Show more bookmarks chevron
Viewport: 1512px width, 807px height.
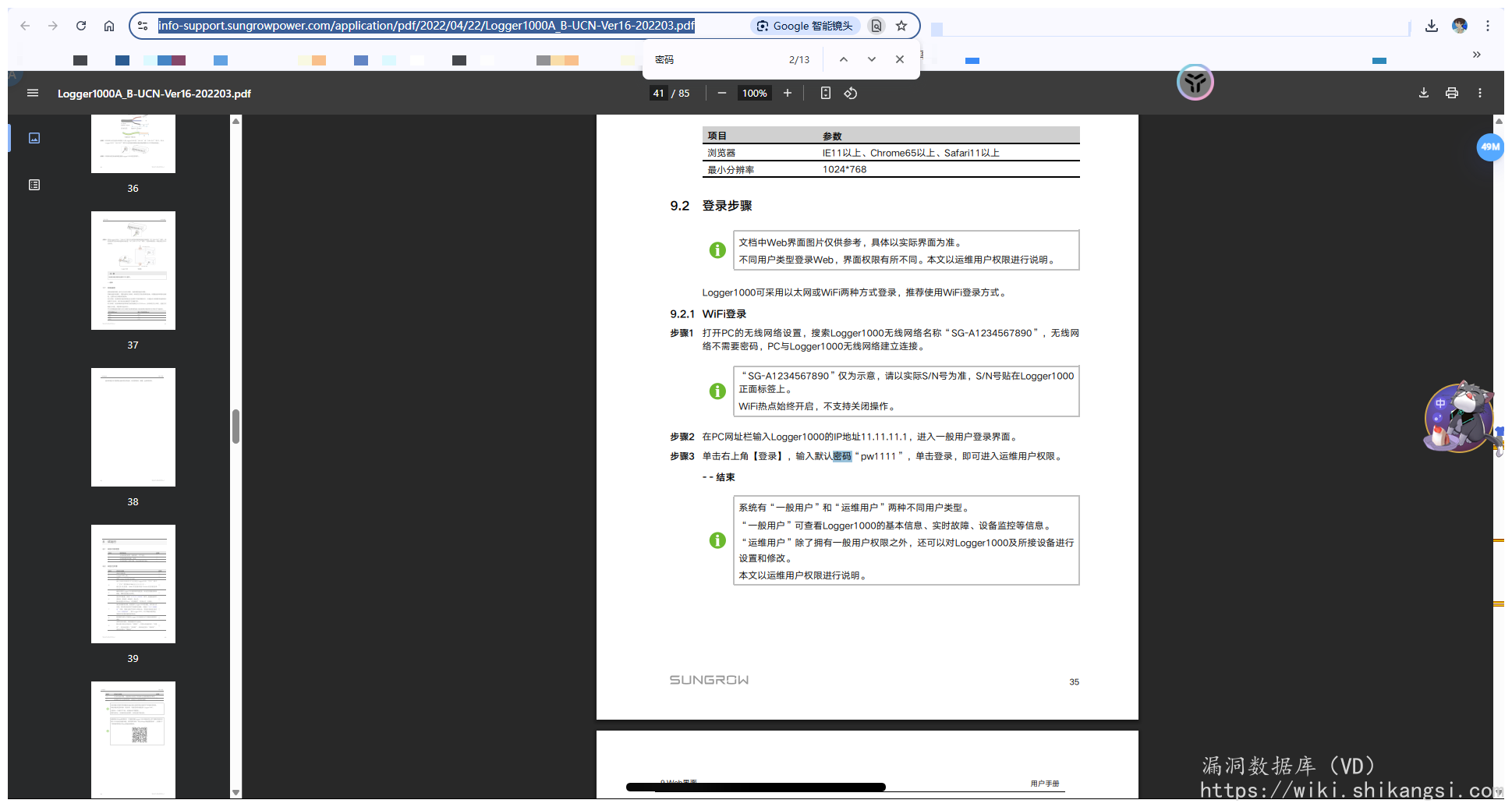(x=1476, y=55)
